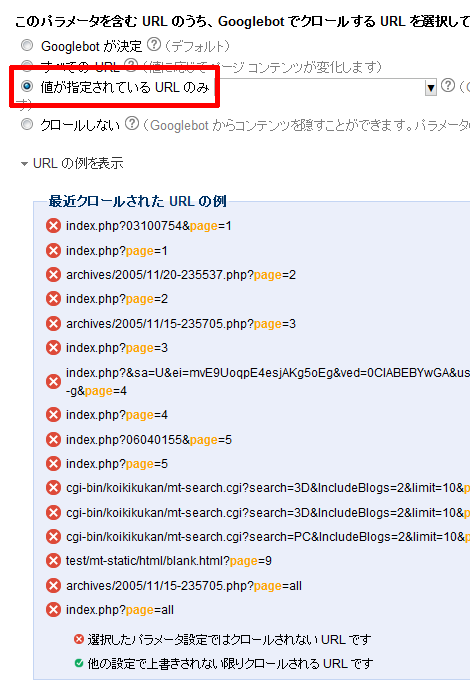
Task: Click URL text archives/2005/11/20-235537.php?page=2
Action: 181,275
